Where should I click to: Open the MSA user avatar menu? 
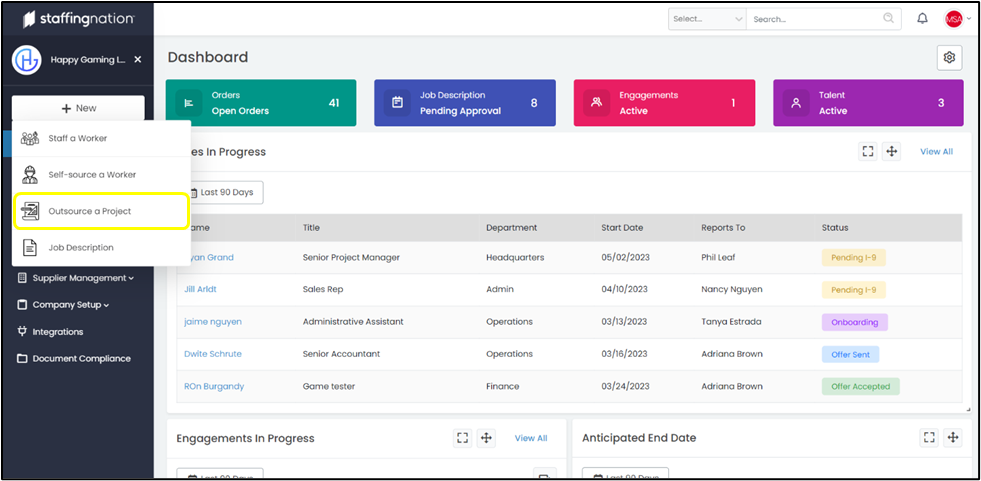pos(953,19)
